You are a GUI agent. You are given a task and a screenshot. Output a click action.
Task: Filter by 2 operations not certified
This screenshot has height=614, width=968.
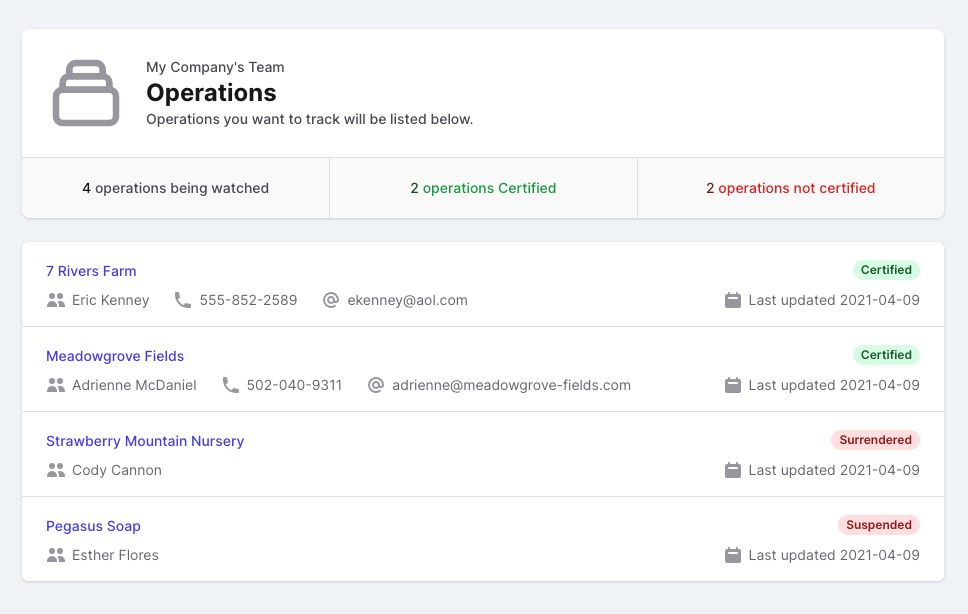pos(790,188)
